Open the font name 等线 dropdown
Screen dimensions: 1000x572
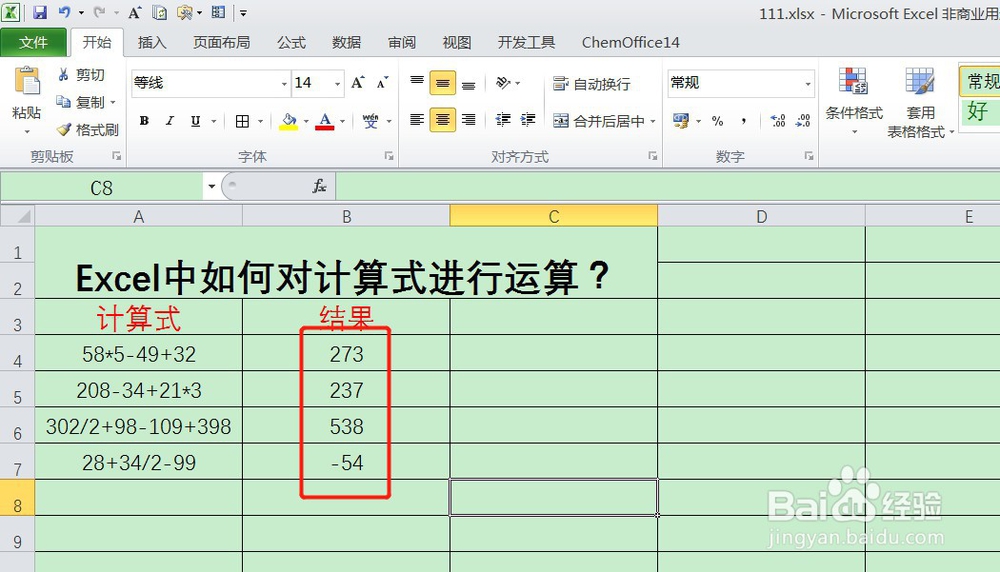coord(284,84)
